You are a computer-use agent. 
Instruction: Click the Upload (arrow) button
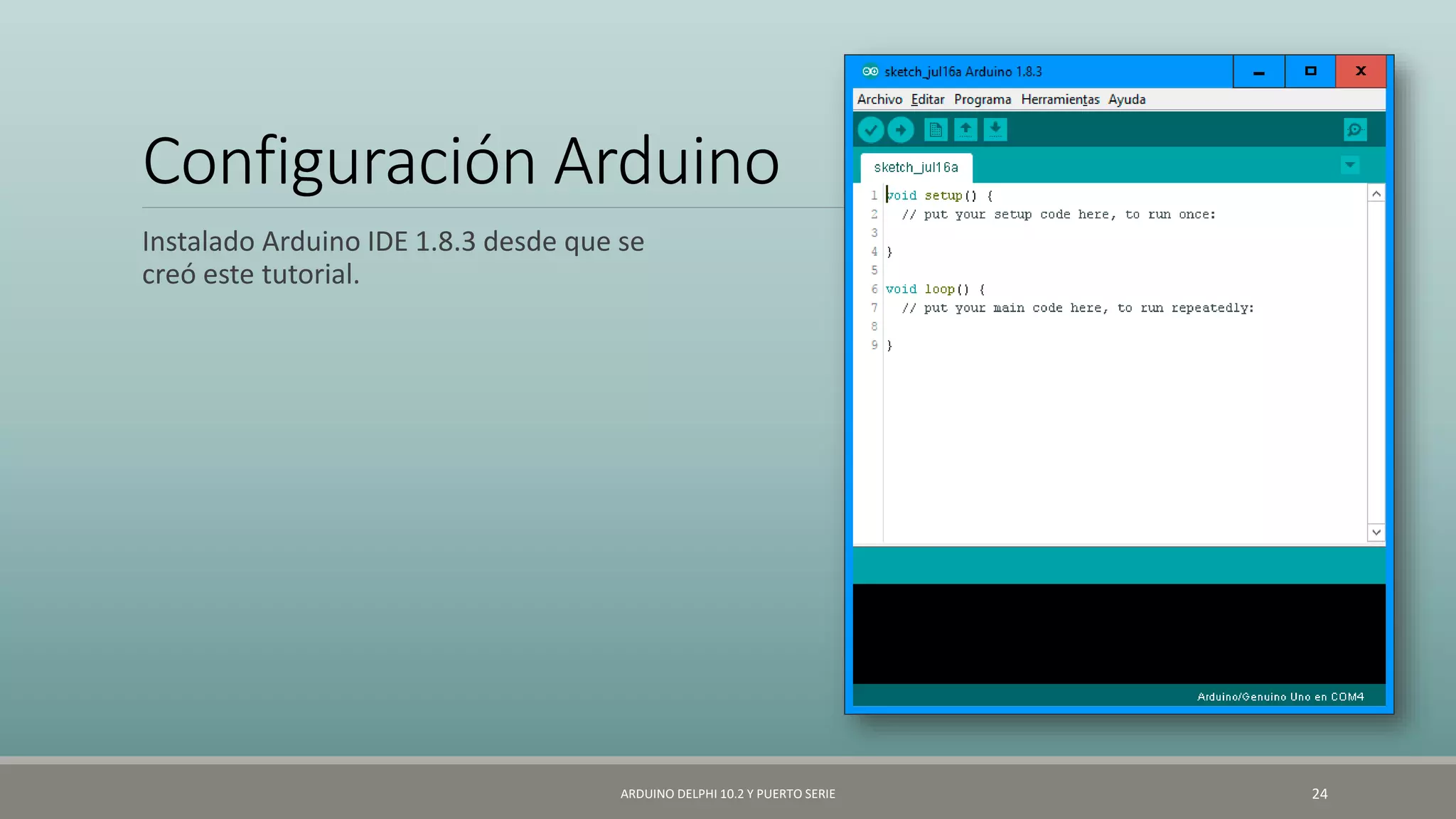pos(900,129)
